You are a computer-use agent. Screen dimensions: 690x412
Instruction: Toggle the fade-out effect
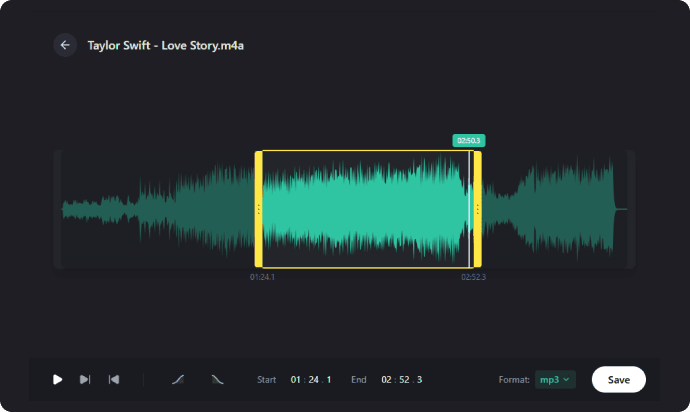coord(217,379)
